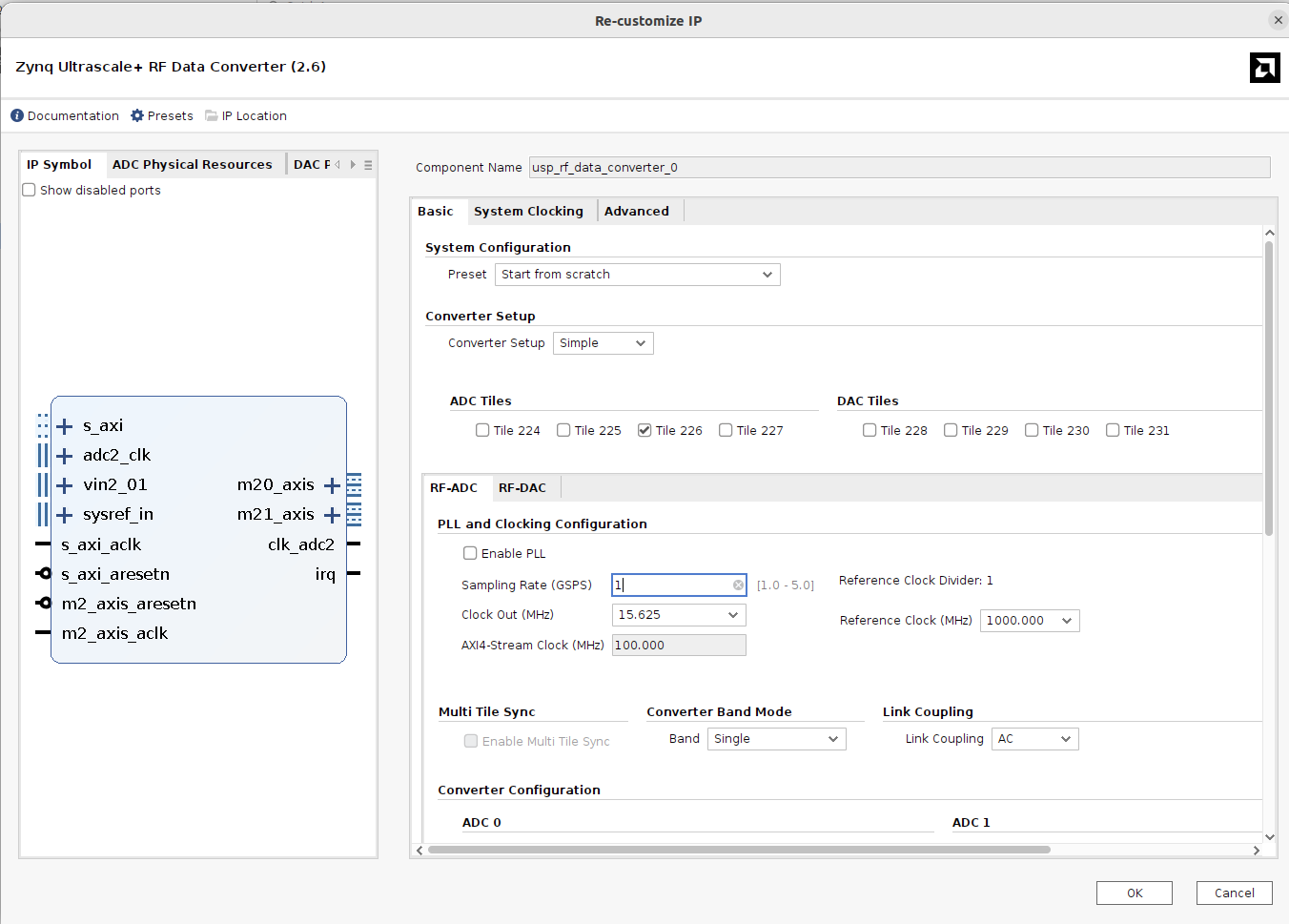Open the IP Location option
Image resolution: width=1289 pixels, height=924 pixels.
coord(255,116)
